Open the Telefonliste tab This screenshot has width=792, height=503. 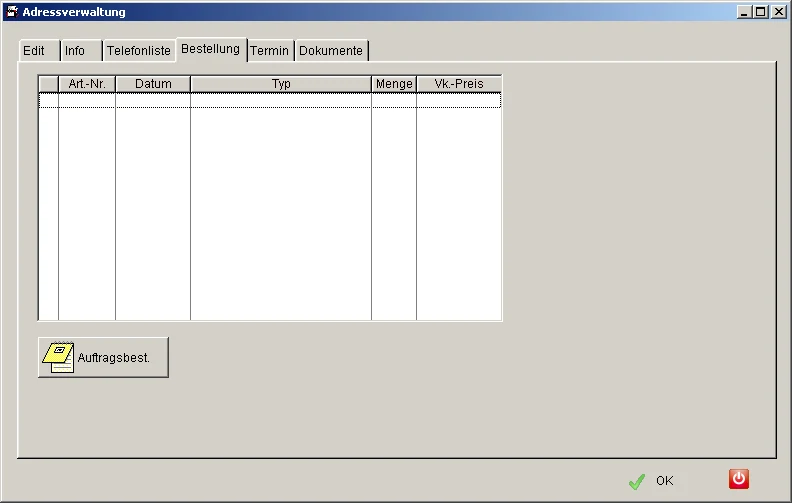point(138,51)
